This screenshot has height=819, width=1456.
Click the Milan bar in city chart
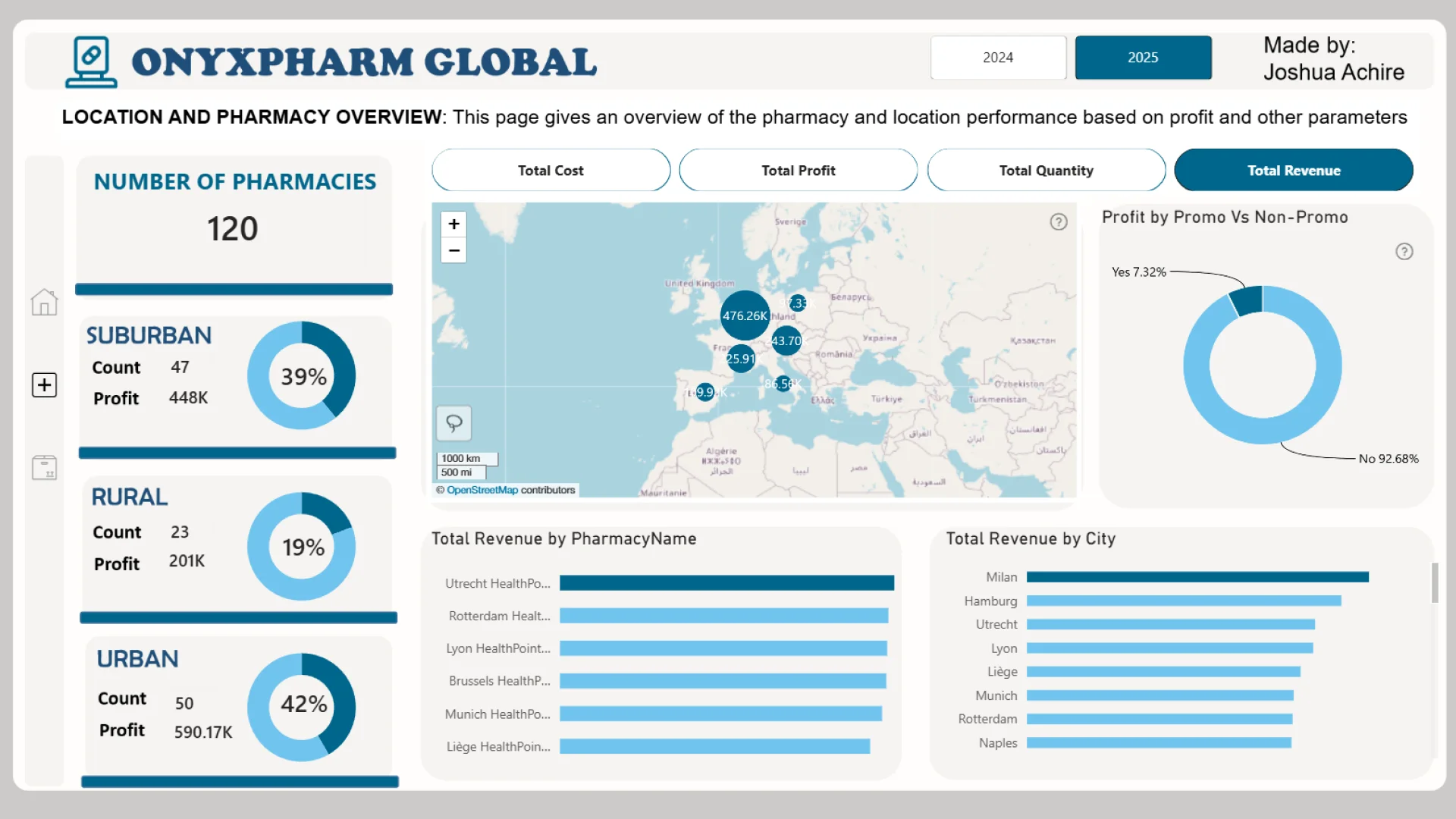[1197, 577]
